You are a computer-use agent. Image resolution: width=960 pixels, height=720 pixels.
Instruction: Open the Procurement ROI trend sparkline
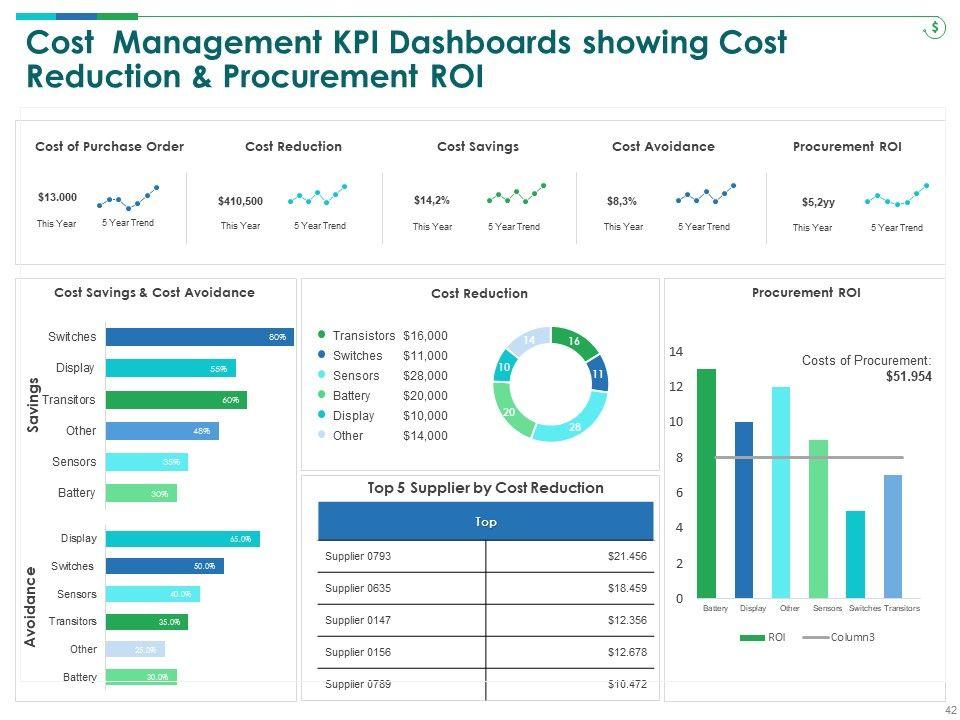pyautogui.click(x=896, y=196)
